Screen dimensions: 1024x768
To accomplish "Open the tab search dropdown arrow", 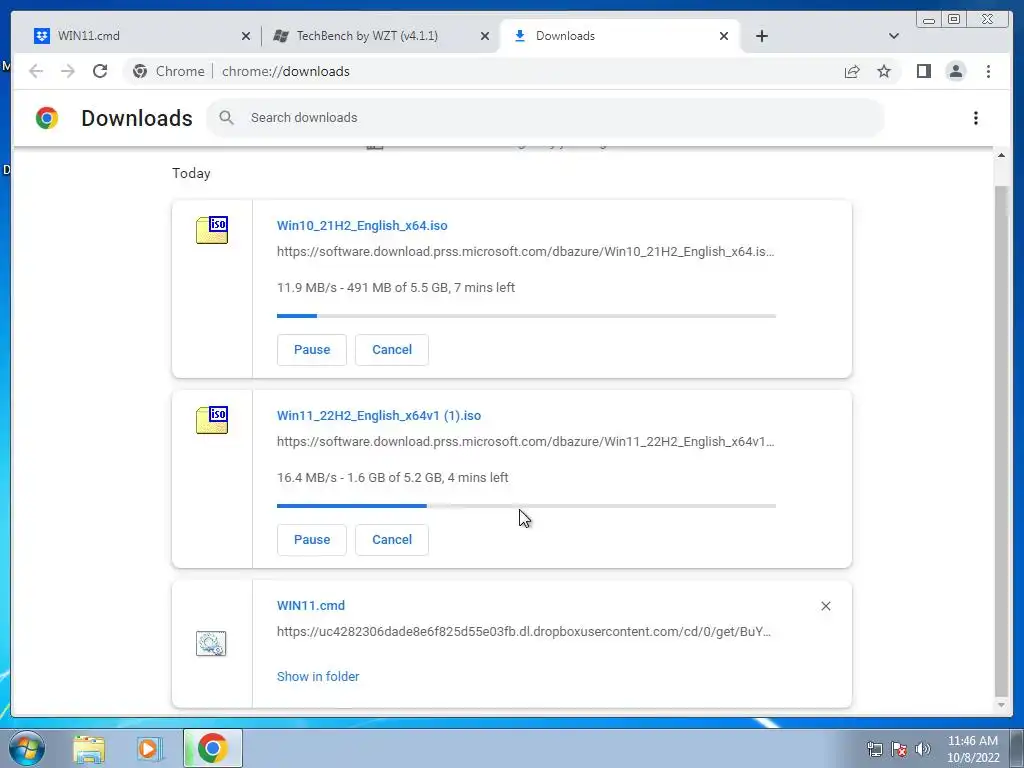I will point(894,36).
